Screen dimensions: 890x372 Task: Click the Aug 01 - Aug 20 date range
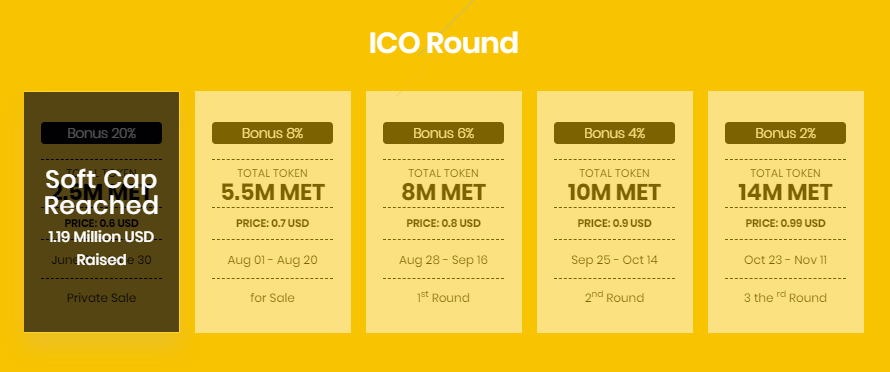tap(272, 260)
